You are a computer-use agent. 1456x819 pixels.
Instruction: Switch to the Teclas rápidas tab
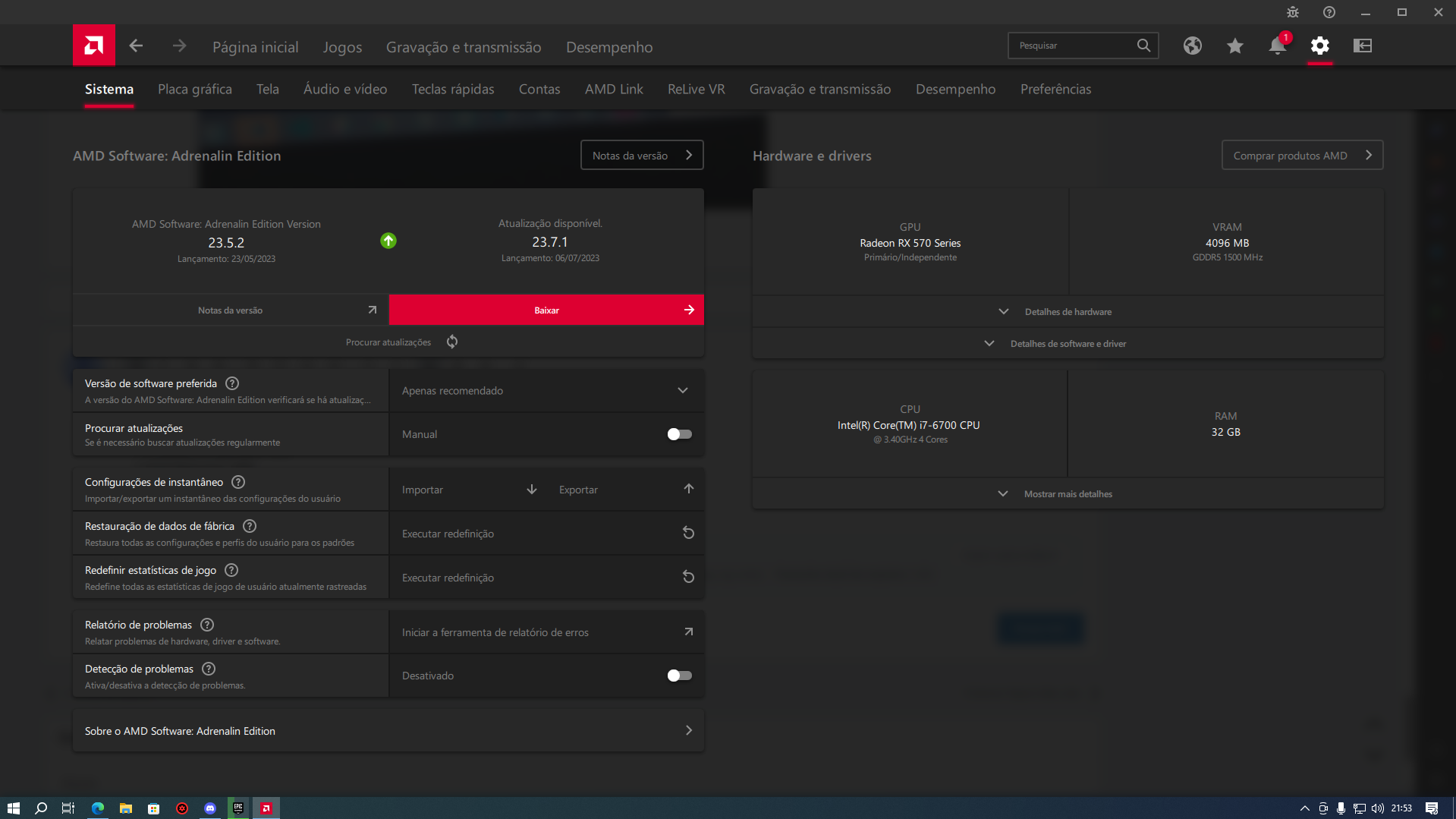pyautogui.click(x=453, y=89)
